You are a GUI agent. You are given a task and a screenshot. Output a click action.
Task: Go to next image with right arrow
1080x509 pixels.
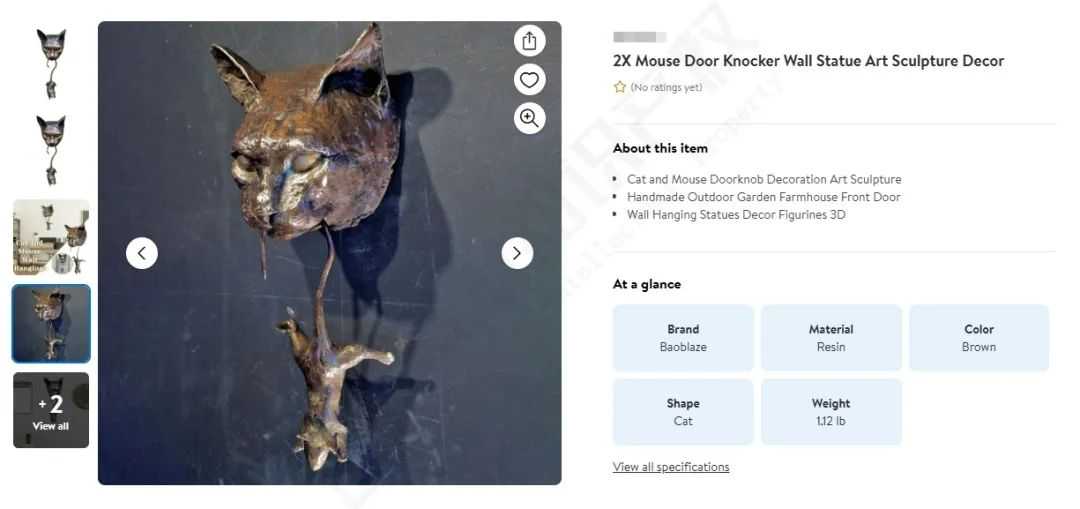coord(517,253)
